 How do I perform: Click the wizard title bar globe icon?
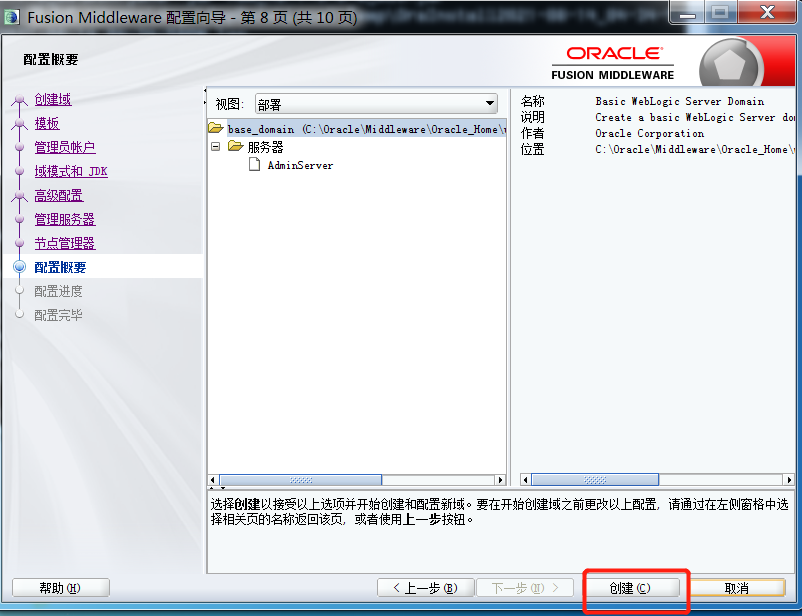[x=12, y=17]
